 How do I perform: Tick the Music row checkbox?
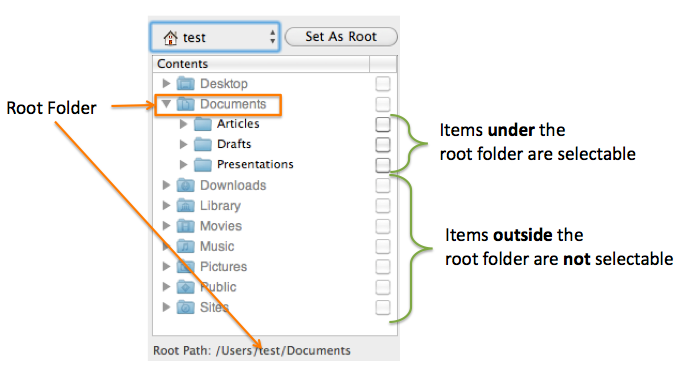pos(383,246)
